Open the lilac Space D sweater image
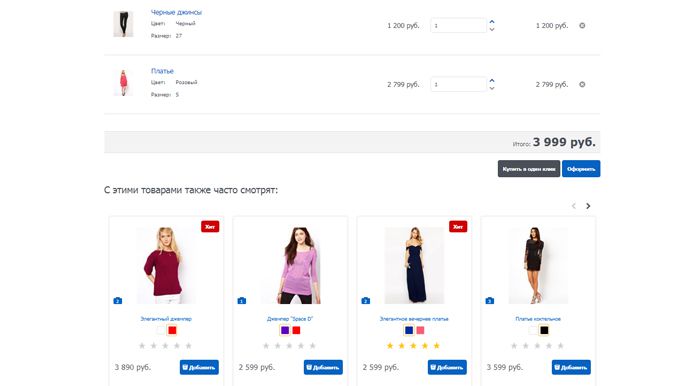The width and height of the screenshot is (697, 386). coord(290,265)
